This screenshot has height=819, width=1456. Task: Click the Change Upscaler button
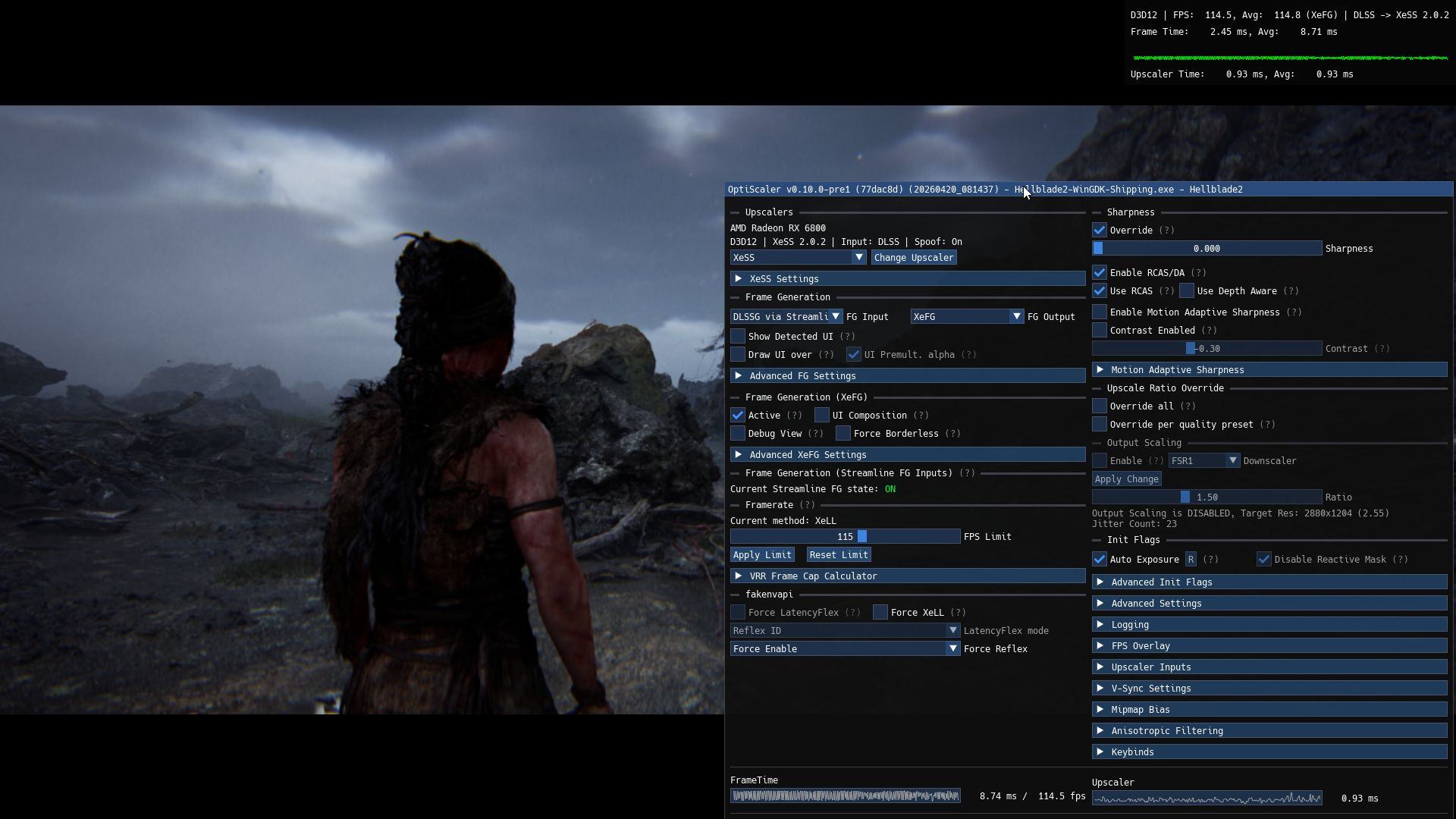pyautogui.click(x=914, y=258)
